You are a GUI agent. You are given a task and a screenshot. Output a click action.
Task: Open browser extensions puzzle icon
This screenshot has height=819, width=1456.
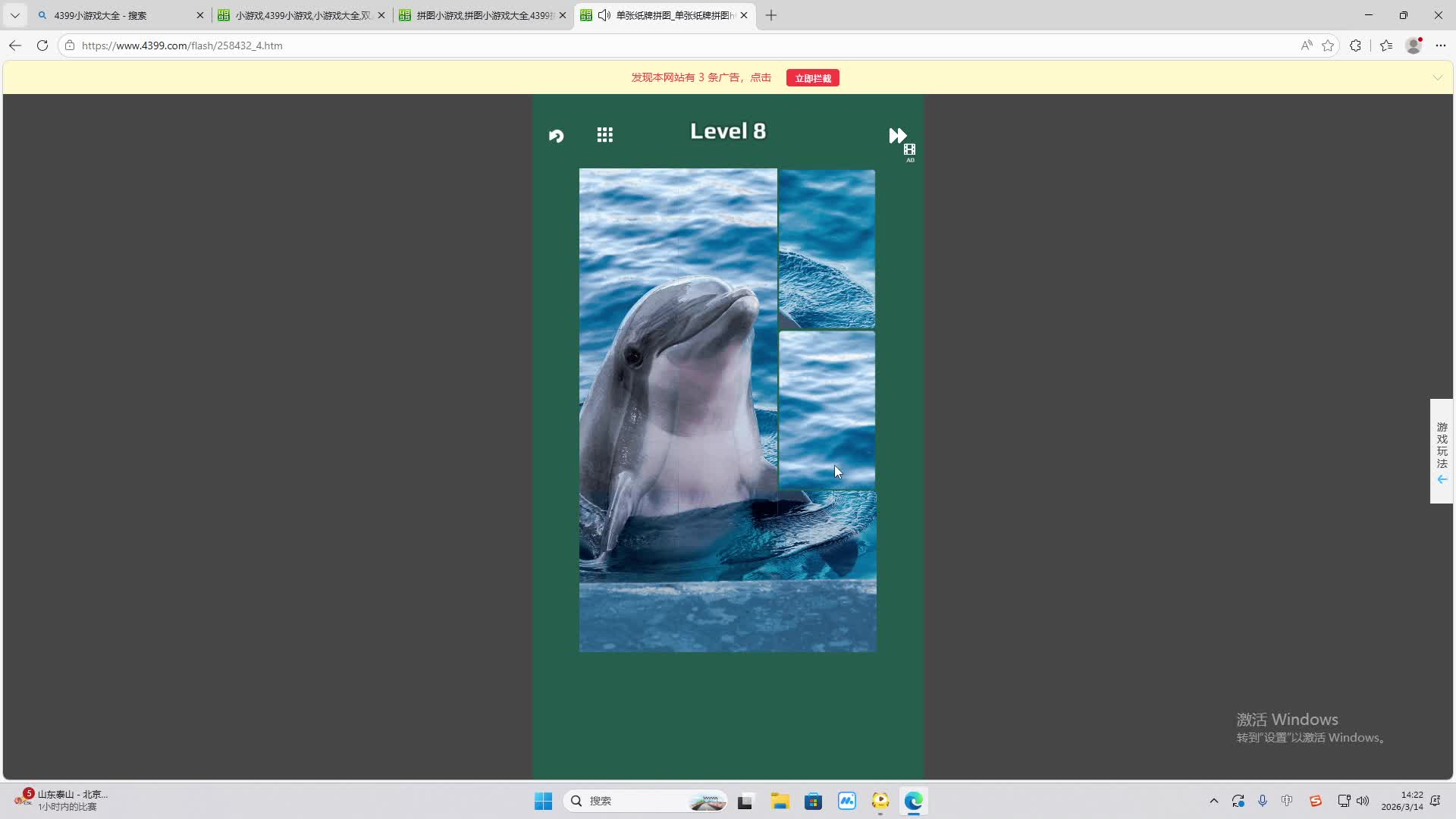point(1355,45)
